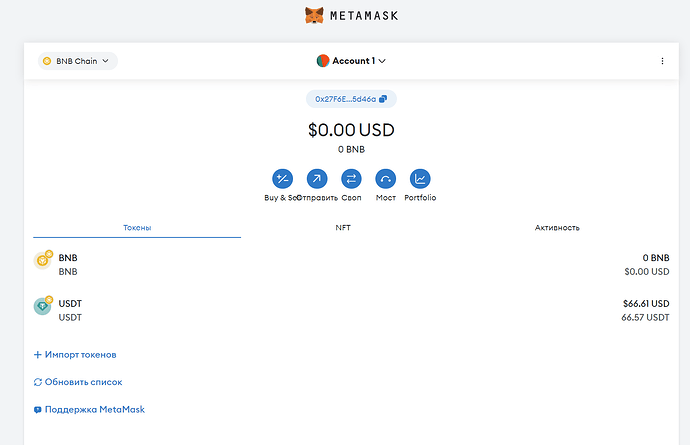The image size is (690, 445).
Task: Copy the 0x27F6E...5d46a wallet address
Action: point(351,99)
